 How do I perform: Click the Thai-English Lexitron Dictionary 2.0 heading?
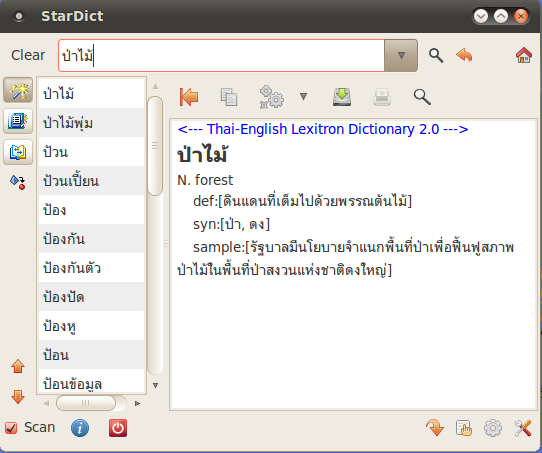point(323,129)
